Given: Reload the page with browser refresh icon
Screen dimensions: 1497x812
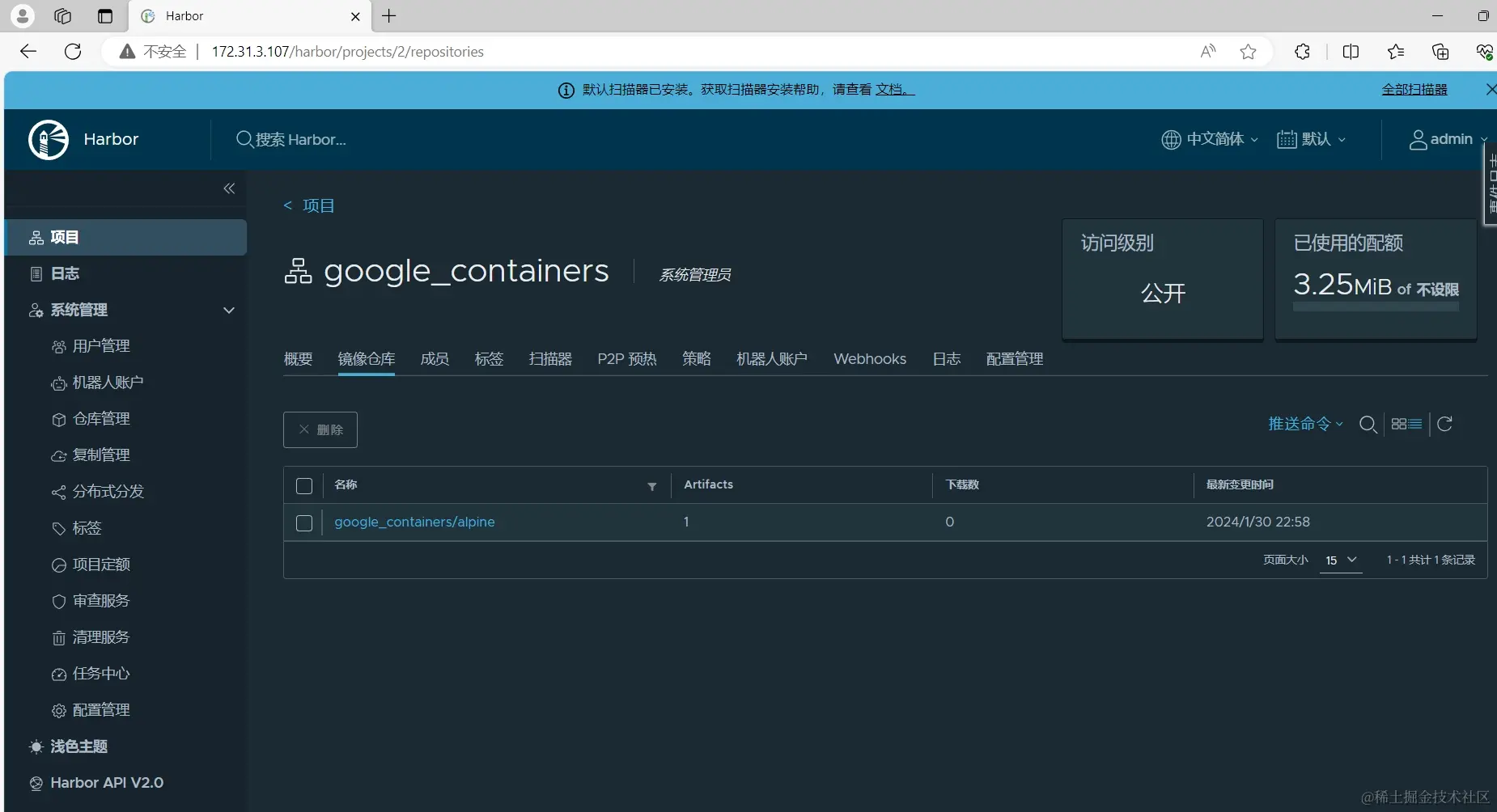Looking at the screenshot, I should 73,52.
